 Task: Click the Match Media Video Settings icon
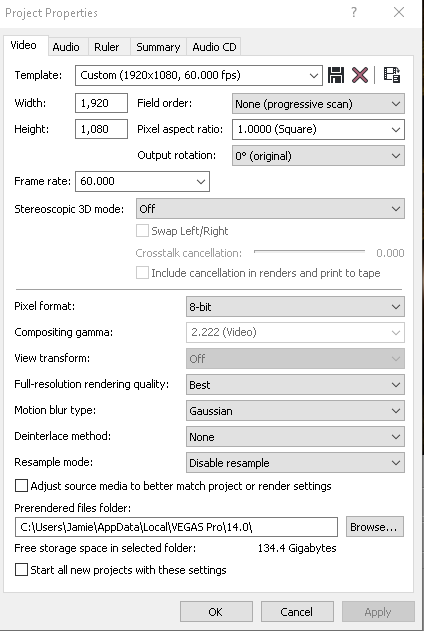pyautogui.click(x=392, y=75)
